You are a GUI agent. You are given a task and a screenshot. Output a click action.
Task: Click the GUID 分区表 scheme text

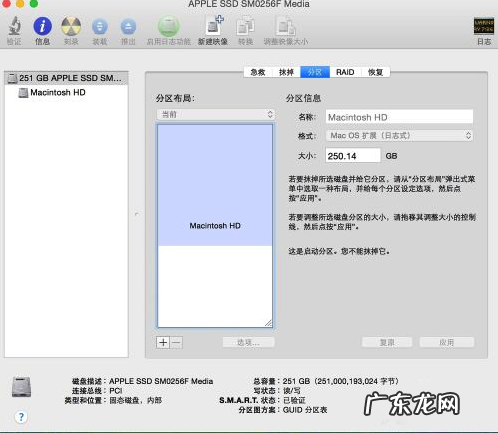click(305, 410)
